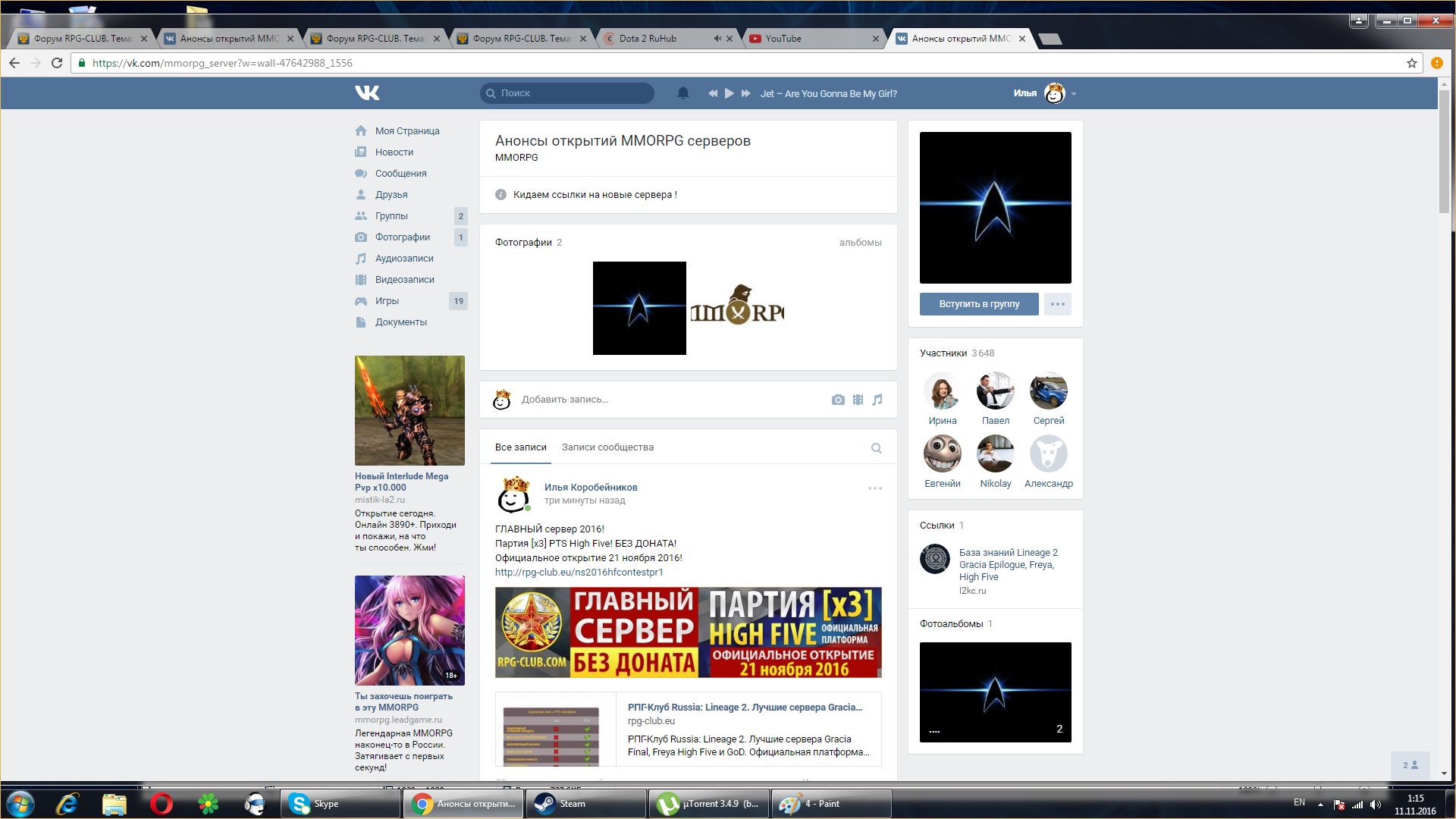Open the black star photo thumbnail
This screenshot has height=819, width=1456.
coord(639,308)
